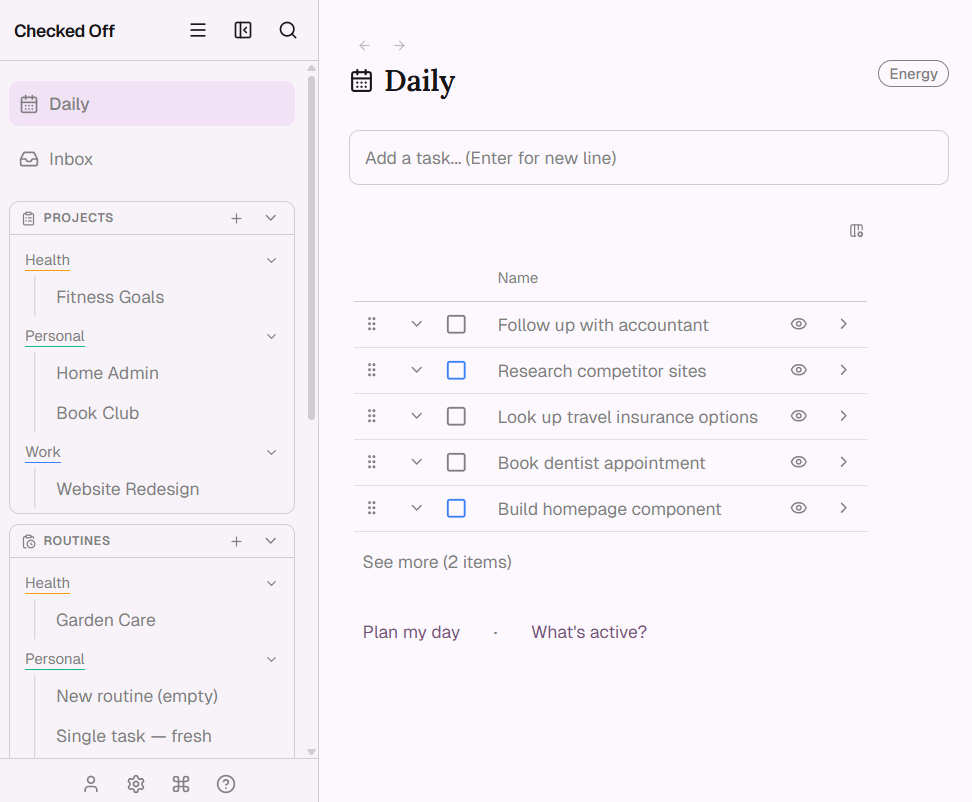Grab drag handle for Look up travel insurance options
972x802 pixels.
coord(371,416)
